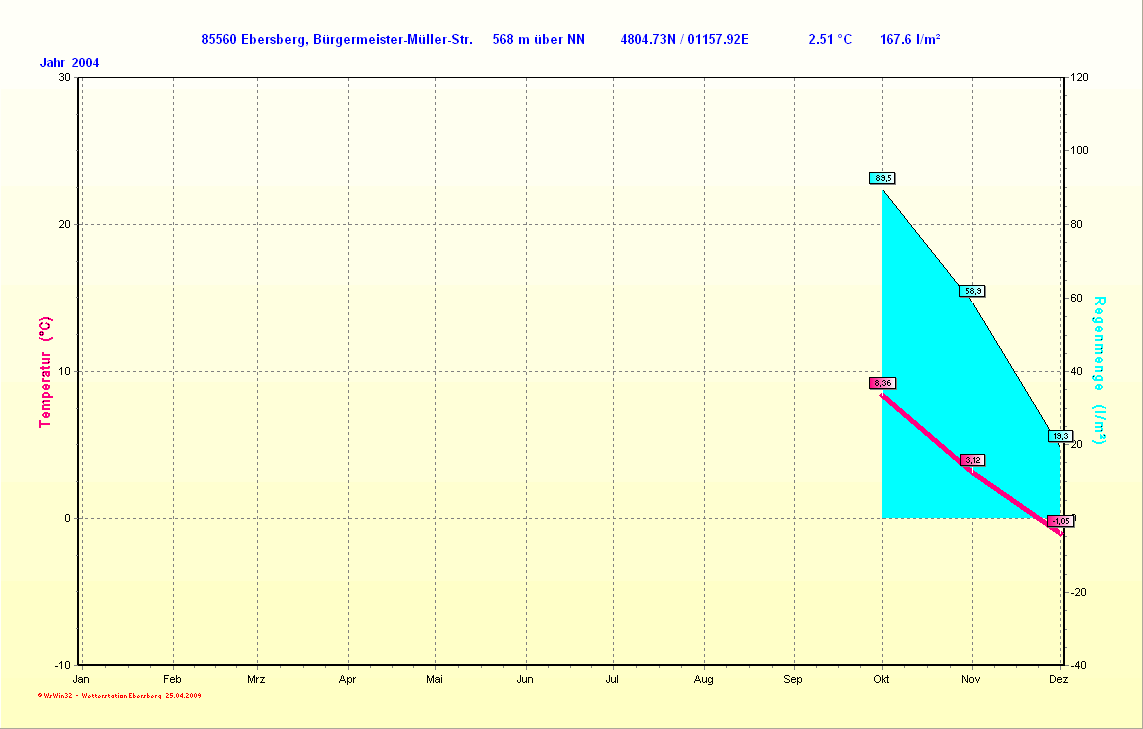The height and width of the screenshot is (729, 1143).
Task: Click the Jun month axis label
Action: tap(525, 680)
